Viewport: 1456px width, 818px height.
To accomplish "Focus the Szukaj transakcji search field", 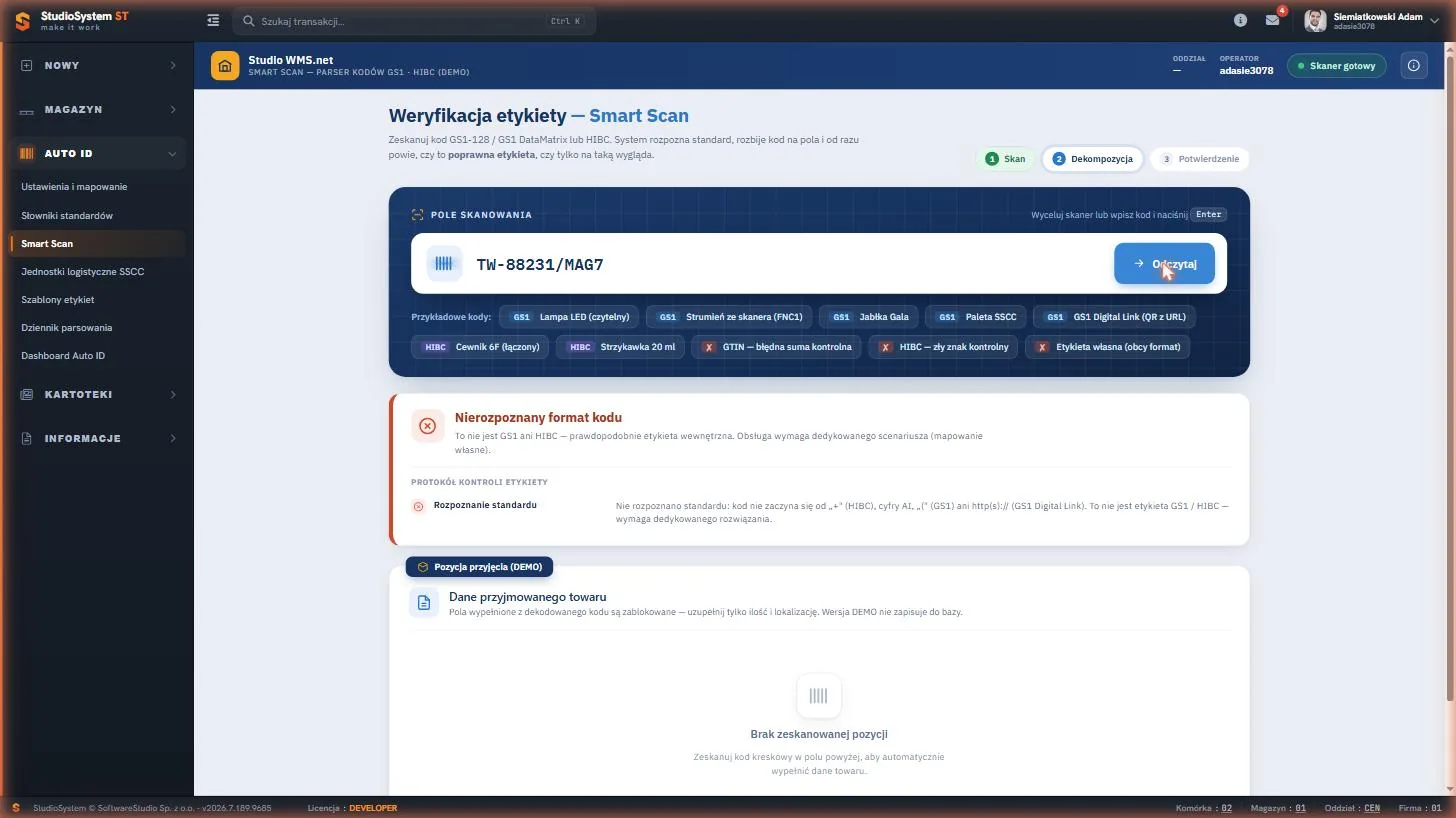I will click(x=414, y=21).
